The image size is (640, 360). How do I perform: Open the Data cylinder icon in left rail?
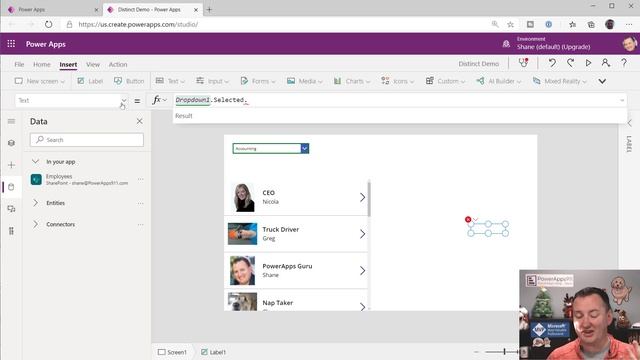point(11,187)
